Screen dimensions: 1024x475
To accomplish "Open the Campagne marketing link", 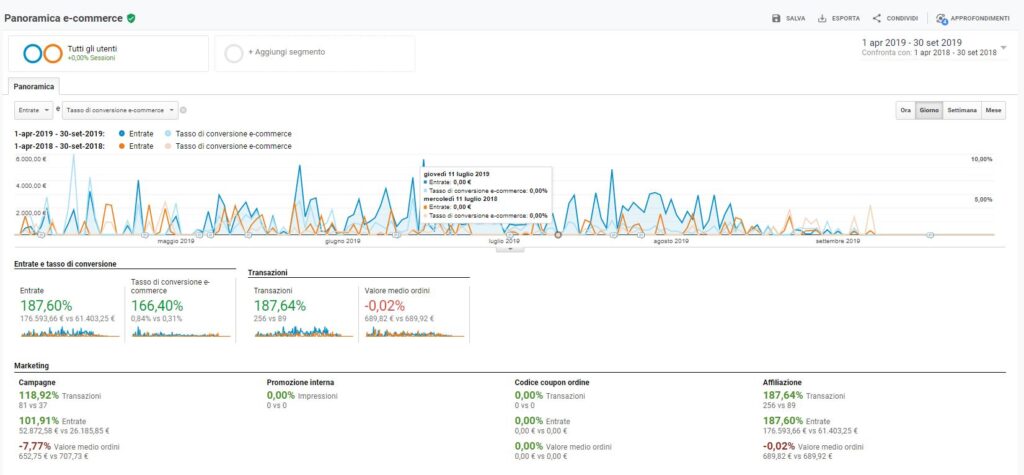I will [x=38, y=382].
